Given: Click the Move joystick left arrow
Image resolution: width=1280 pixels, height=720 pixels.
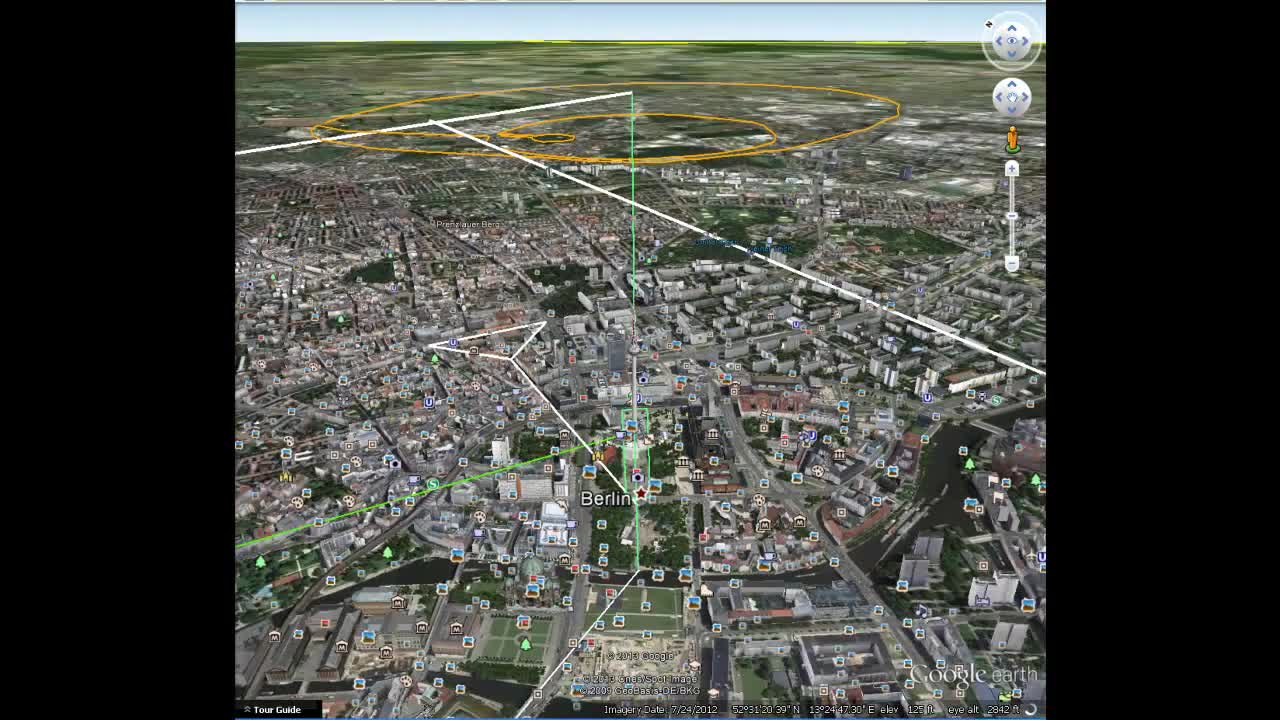Looking at the screenshot, I should click(x=998, y=97).
